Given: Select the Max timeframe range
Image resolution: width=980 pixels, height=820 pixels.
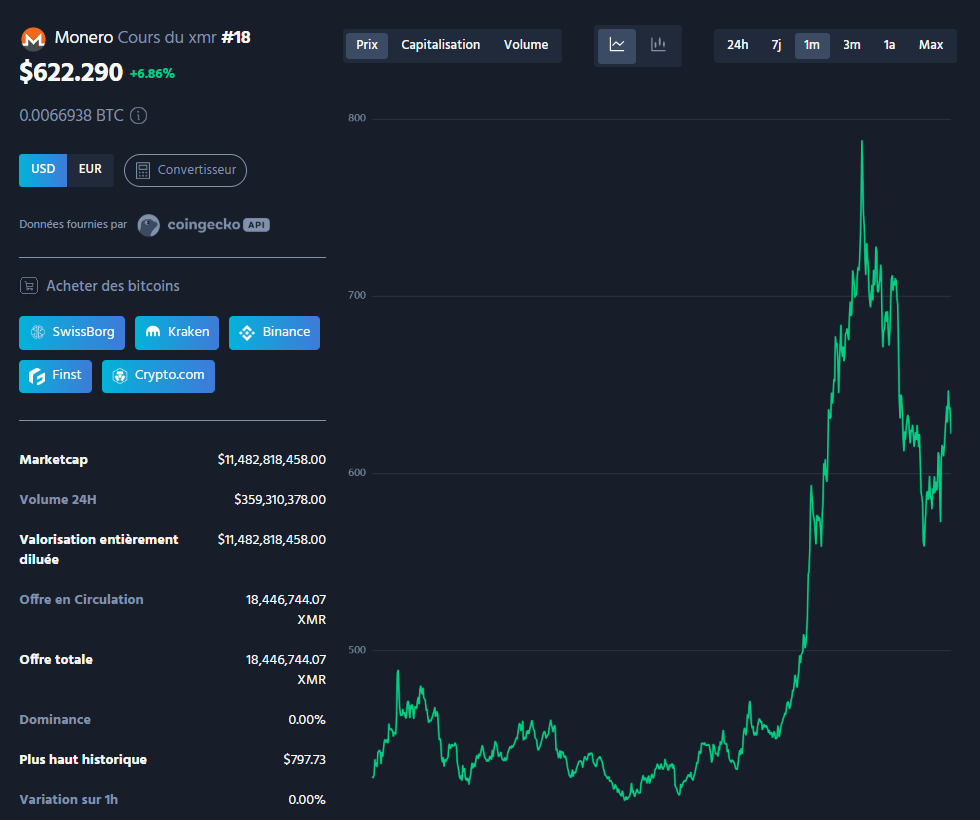Looking at the screenshot, I should [931, 45].
